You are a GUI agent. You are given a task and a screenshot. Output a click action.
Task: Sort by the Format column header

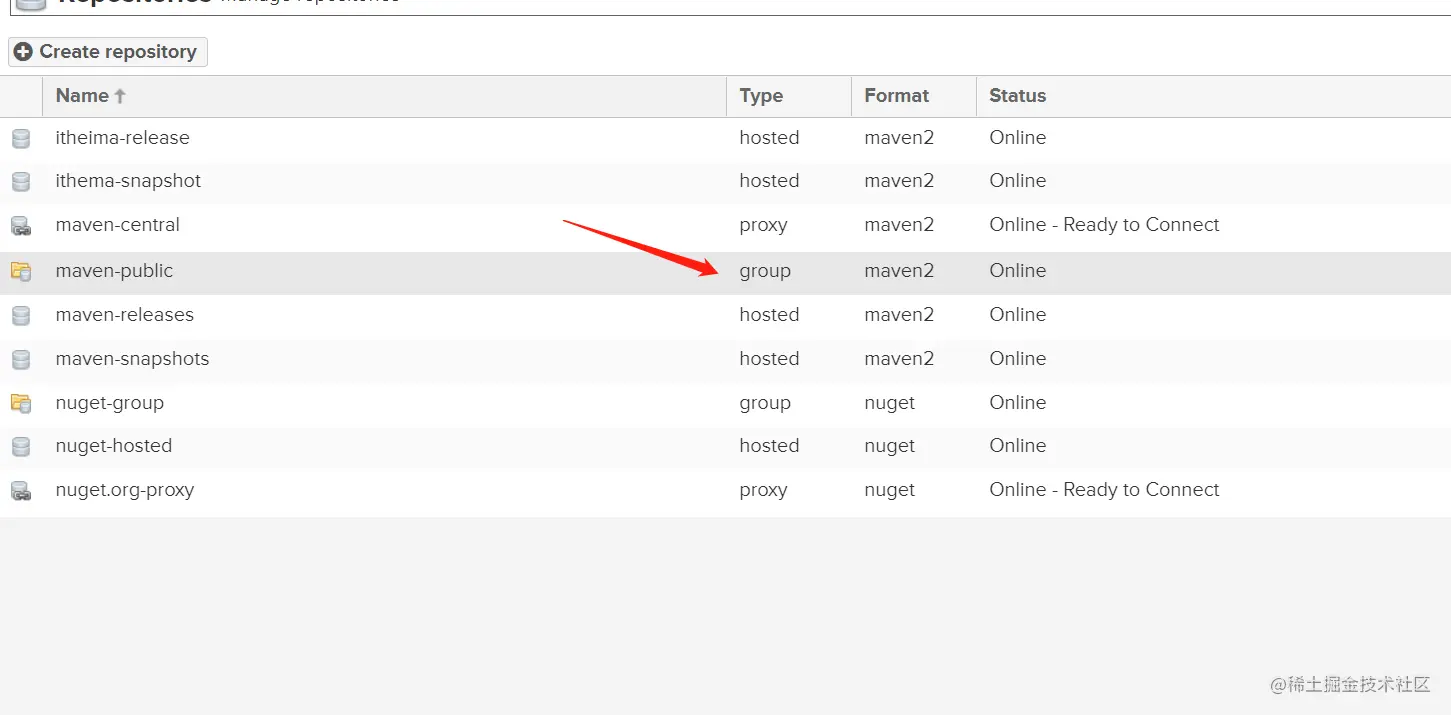[x=914, y=96]
